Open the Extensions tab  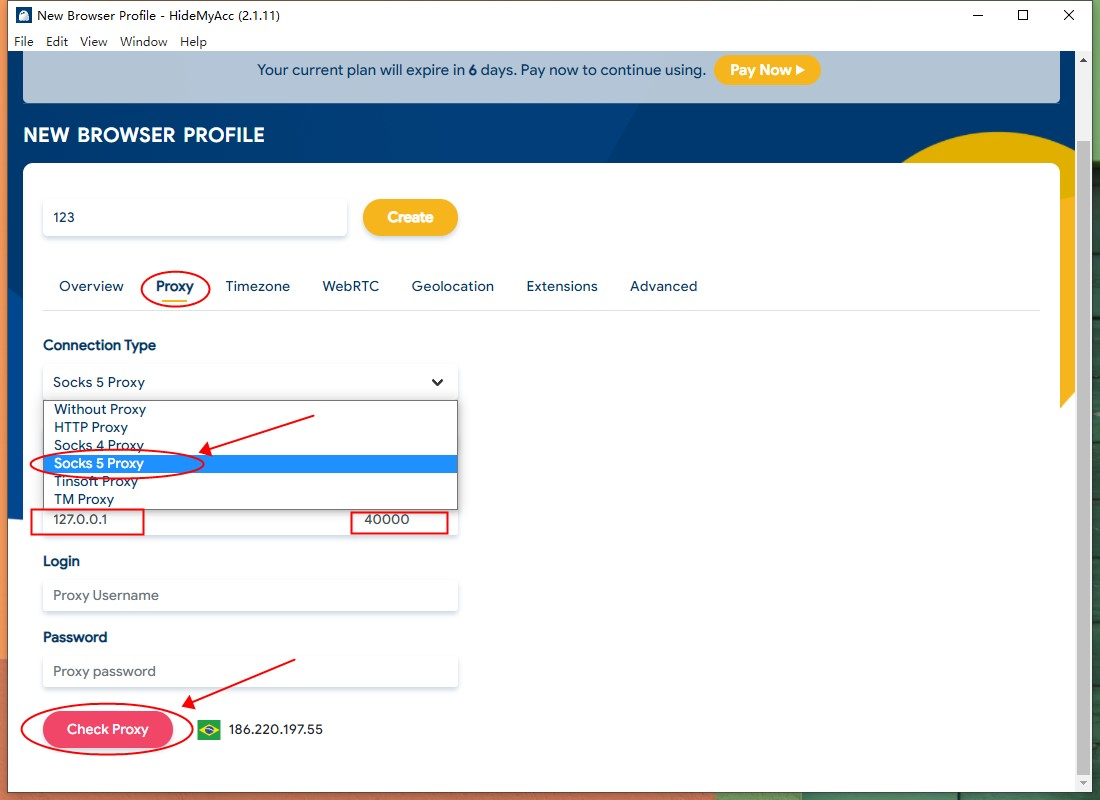pyautogui.click(x=562, y=286)
